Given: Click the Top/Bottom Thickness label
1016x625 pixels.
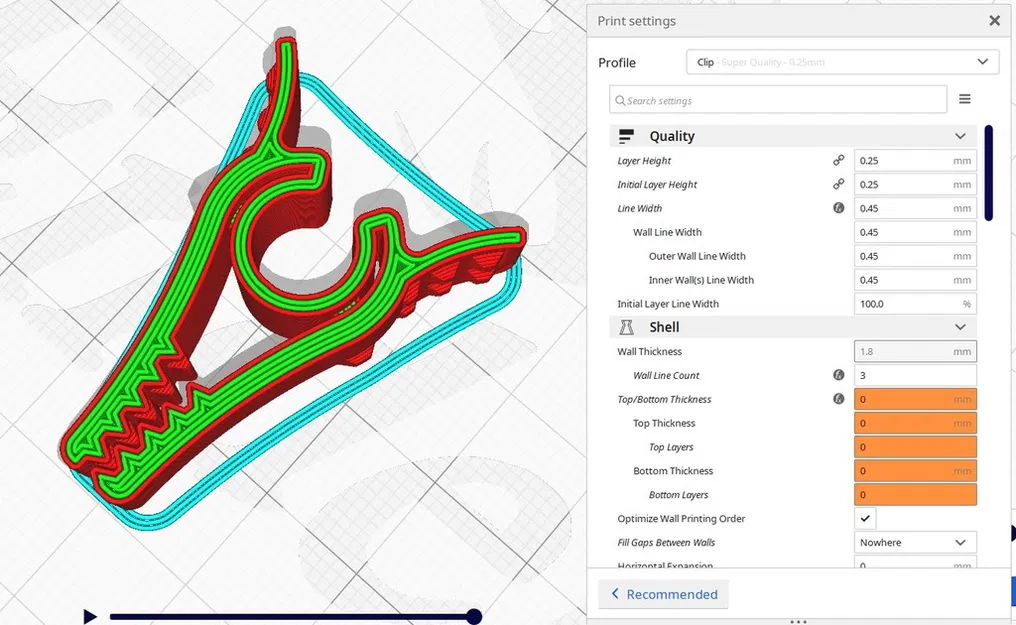Looking at the screenshot, I should (x=664, y=400).
